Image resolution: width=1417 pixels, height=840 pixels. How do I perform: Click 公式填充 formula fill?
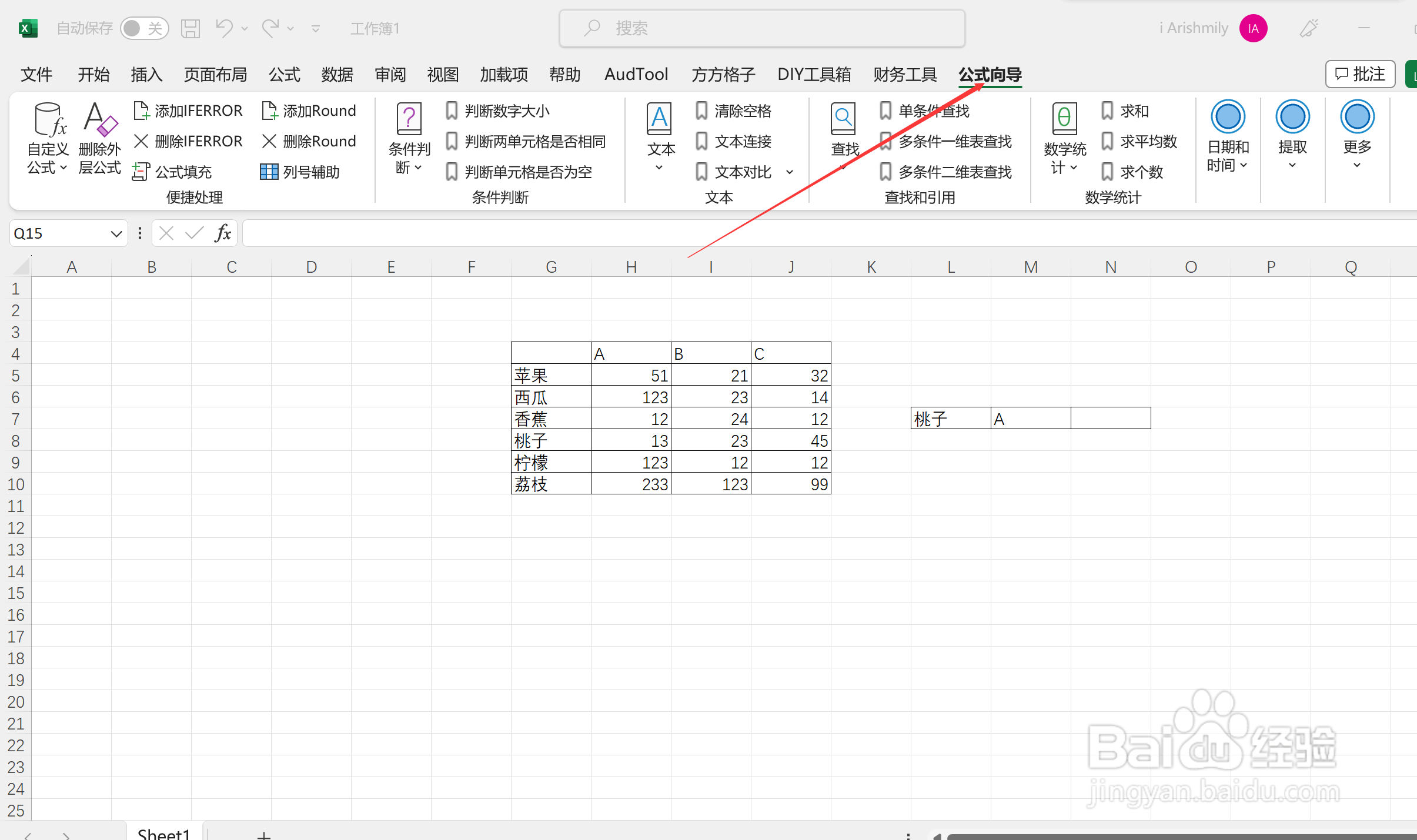(x=172, y=172)
